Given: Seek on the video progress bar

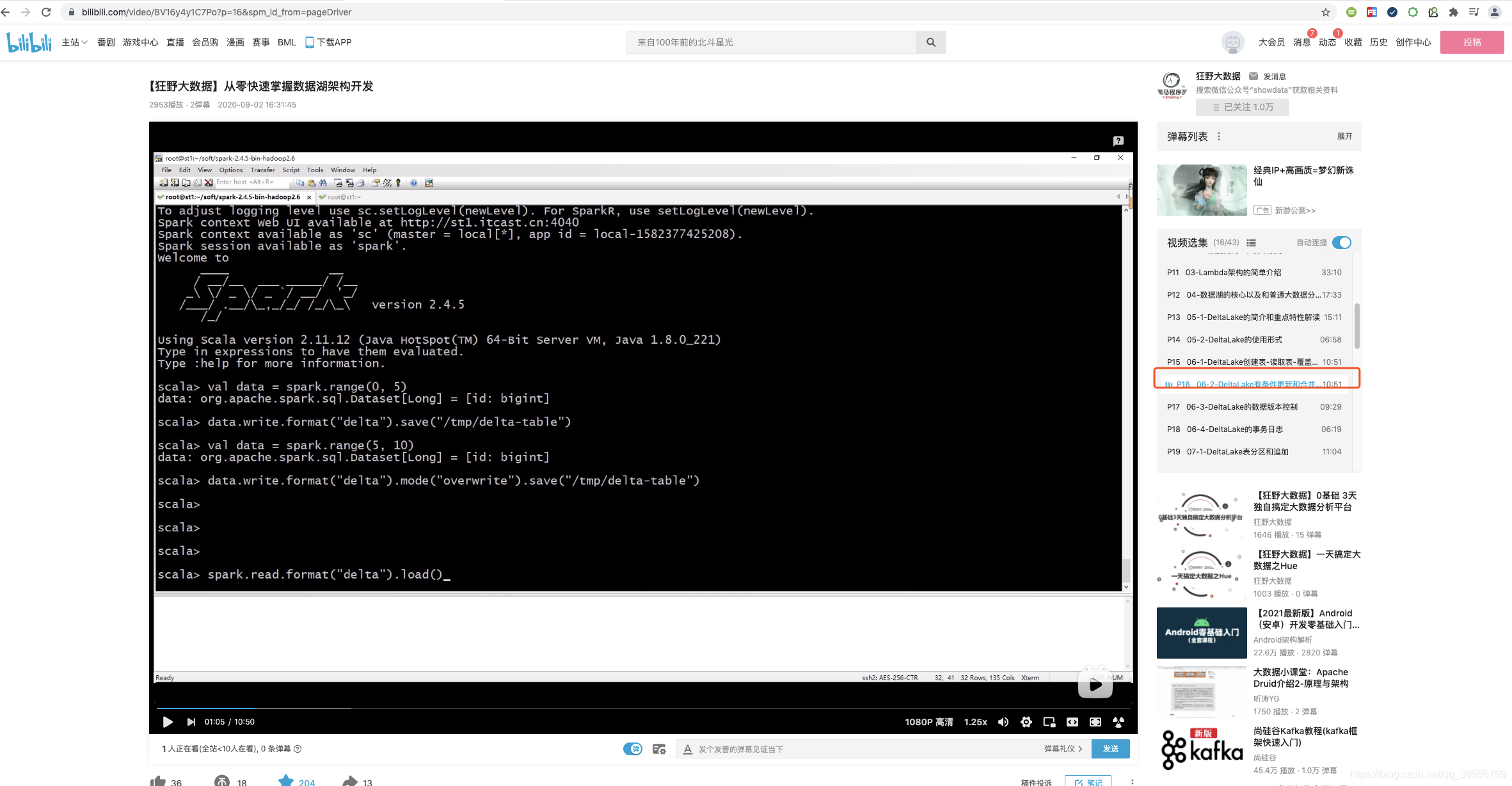Looking at the screenshot, I should point(643,708).
